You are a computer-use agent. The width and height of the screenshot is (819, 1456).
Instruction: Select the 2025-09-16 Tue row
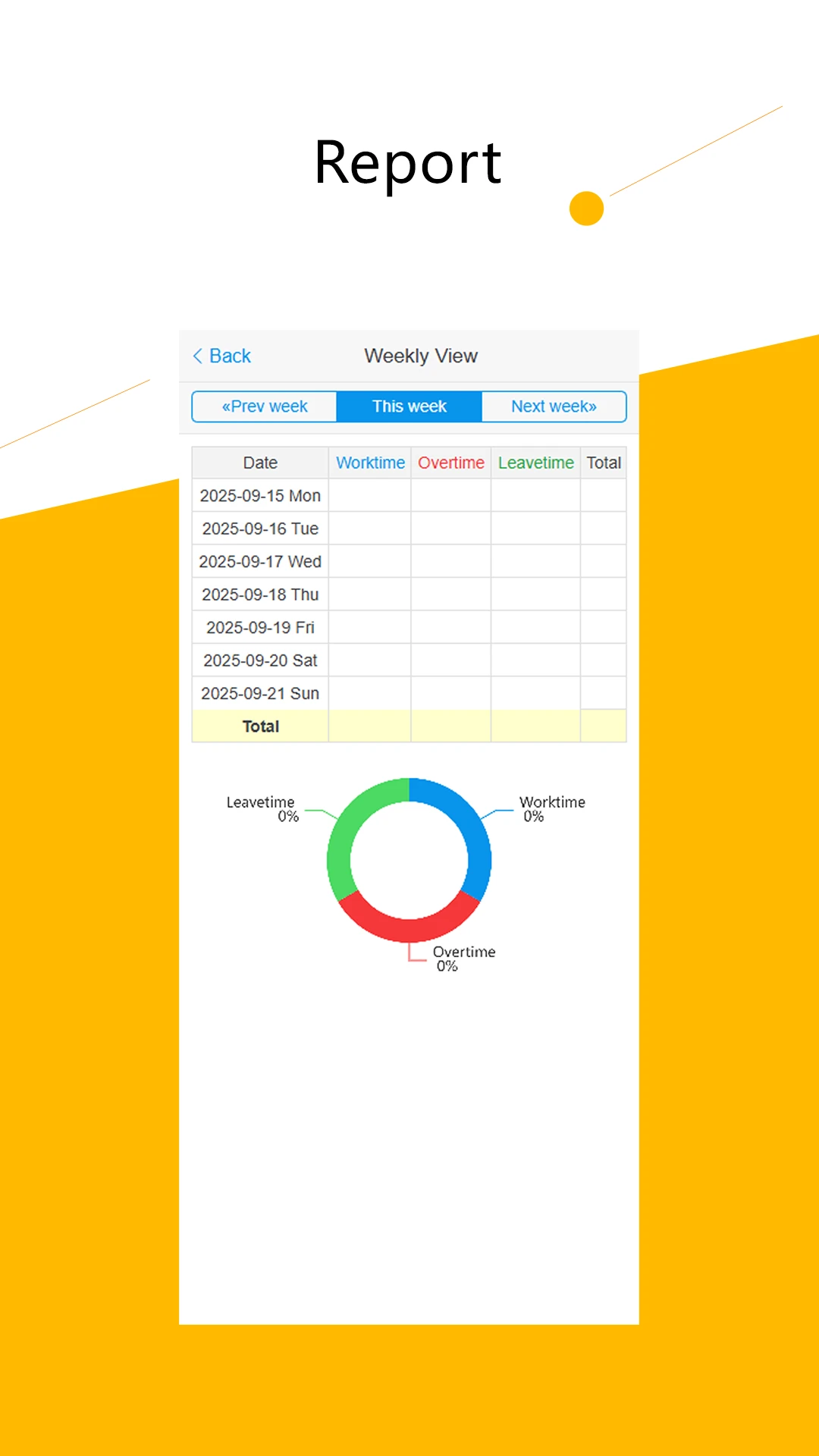pyautogui.click(x=260, y=529)
